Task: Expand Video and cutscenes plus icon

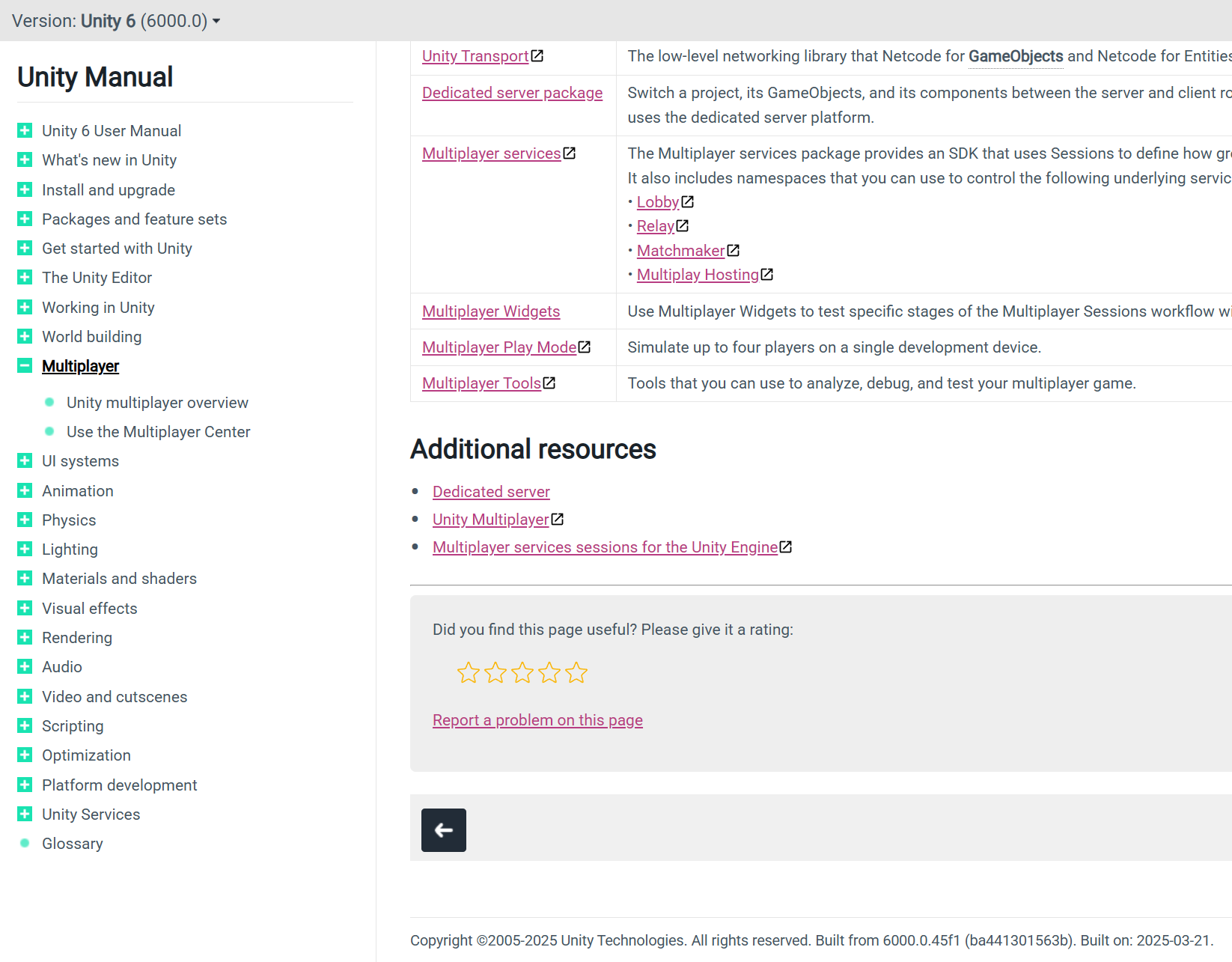Action: (25, 696)
